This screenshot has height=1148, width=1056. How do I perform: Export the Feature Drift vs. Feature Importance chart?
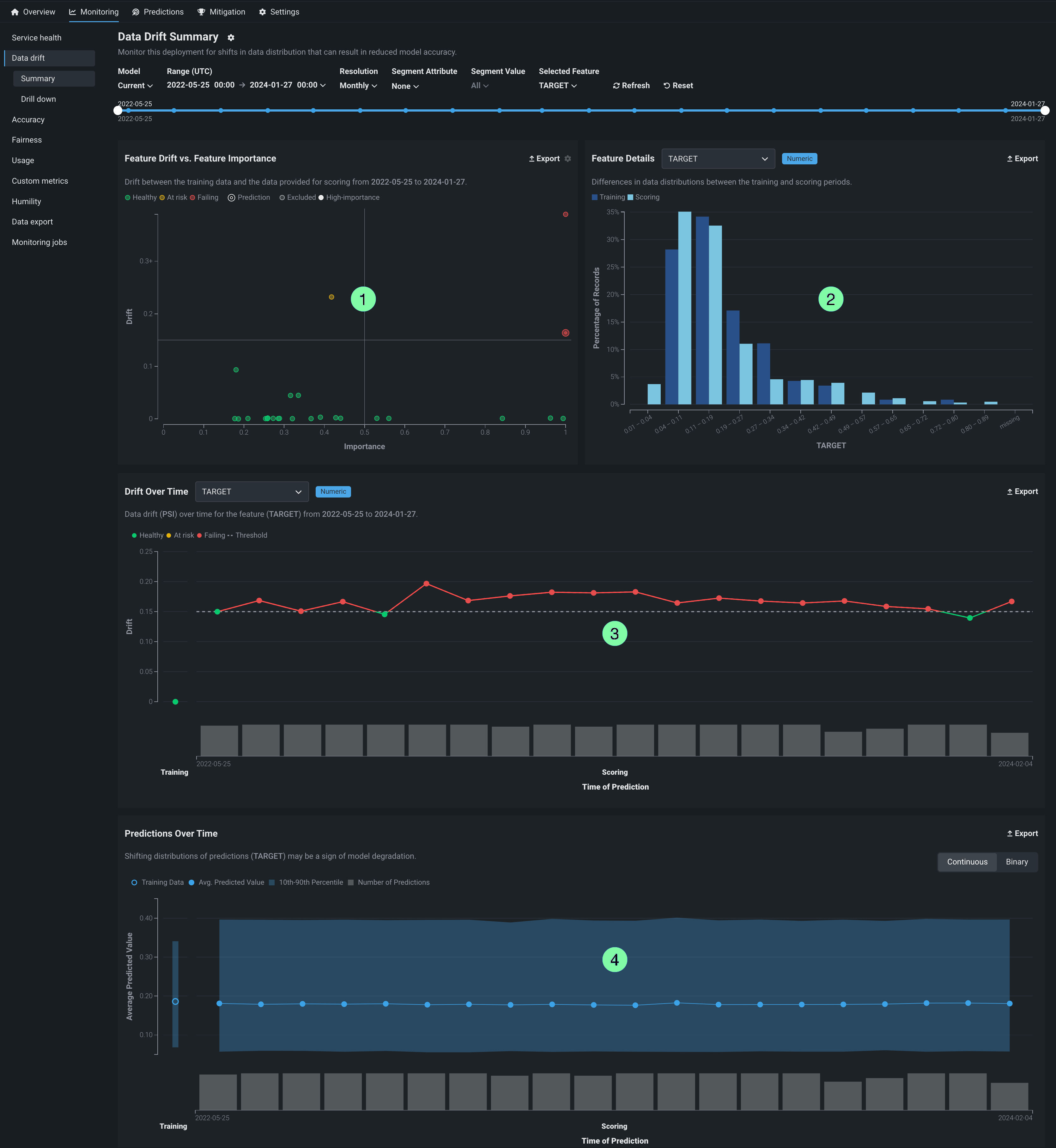click(x=544, y=159)
